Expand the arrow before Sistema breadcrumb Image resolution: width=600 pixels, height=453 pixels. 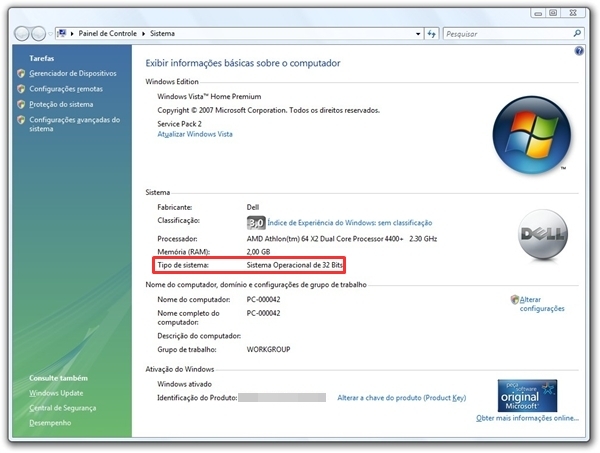(x=143, y=34)
